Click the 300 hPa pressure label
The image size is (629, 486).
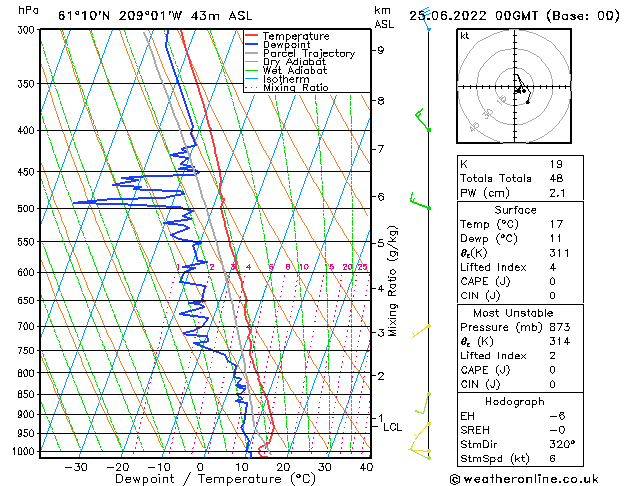(28, 30)
